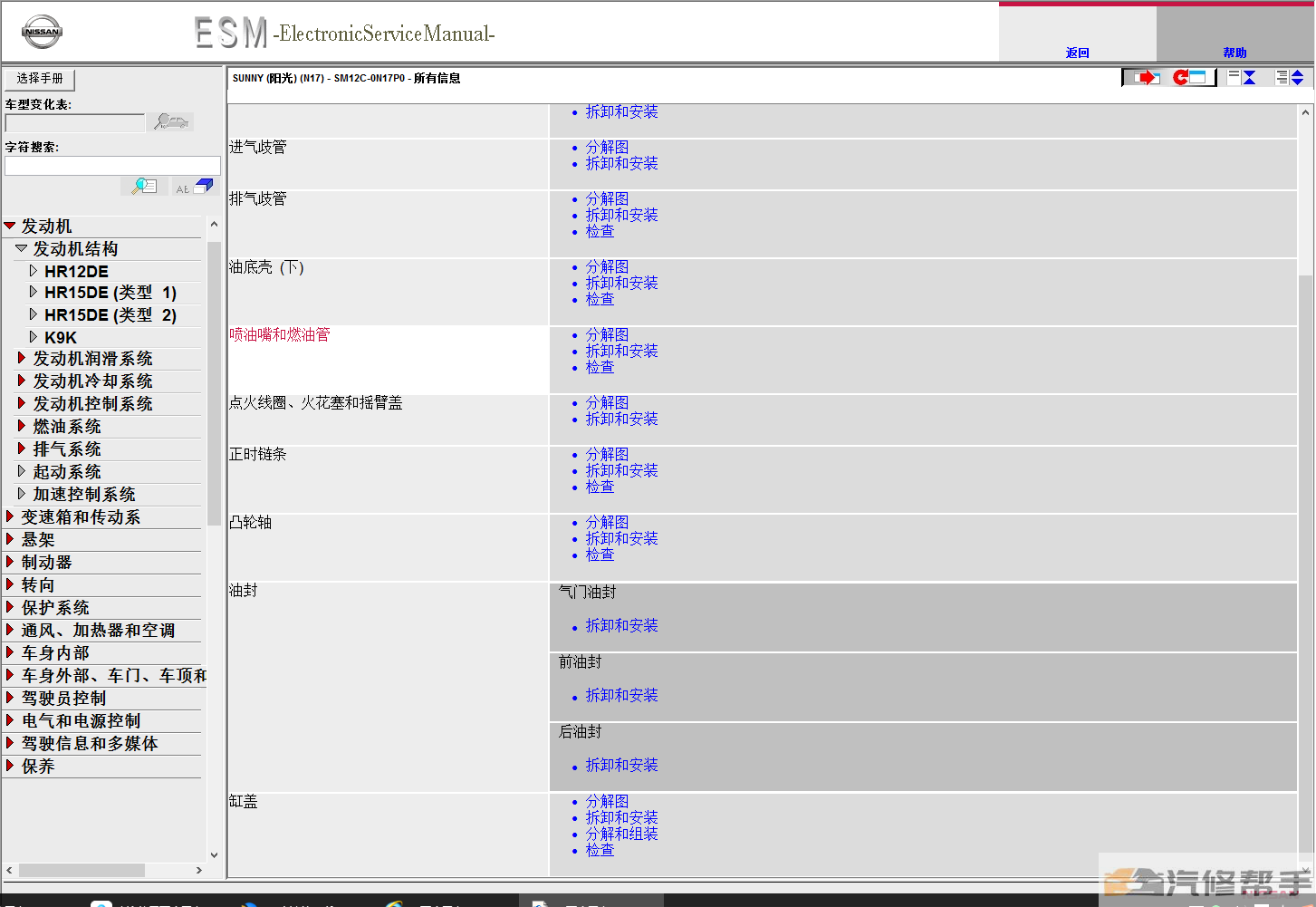The image size is (1316, 907).
Task: Open 悬架 category in tree
Action: (x=38, y=539)
